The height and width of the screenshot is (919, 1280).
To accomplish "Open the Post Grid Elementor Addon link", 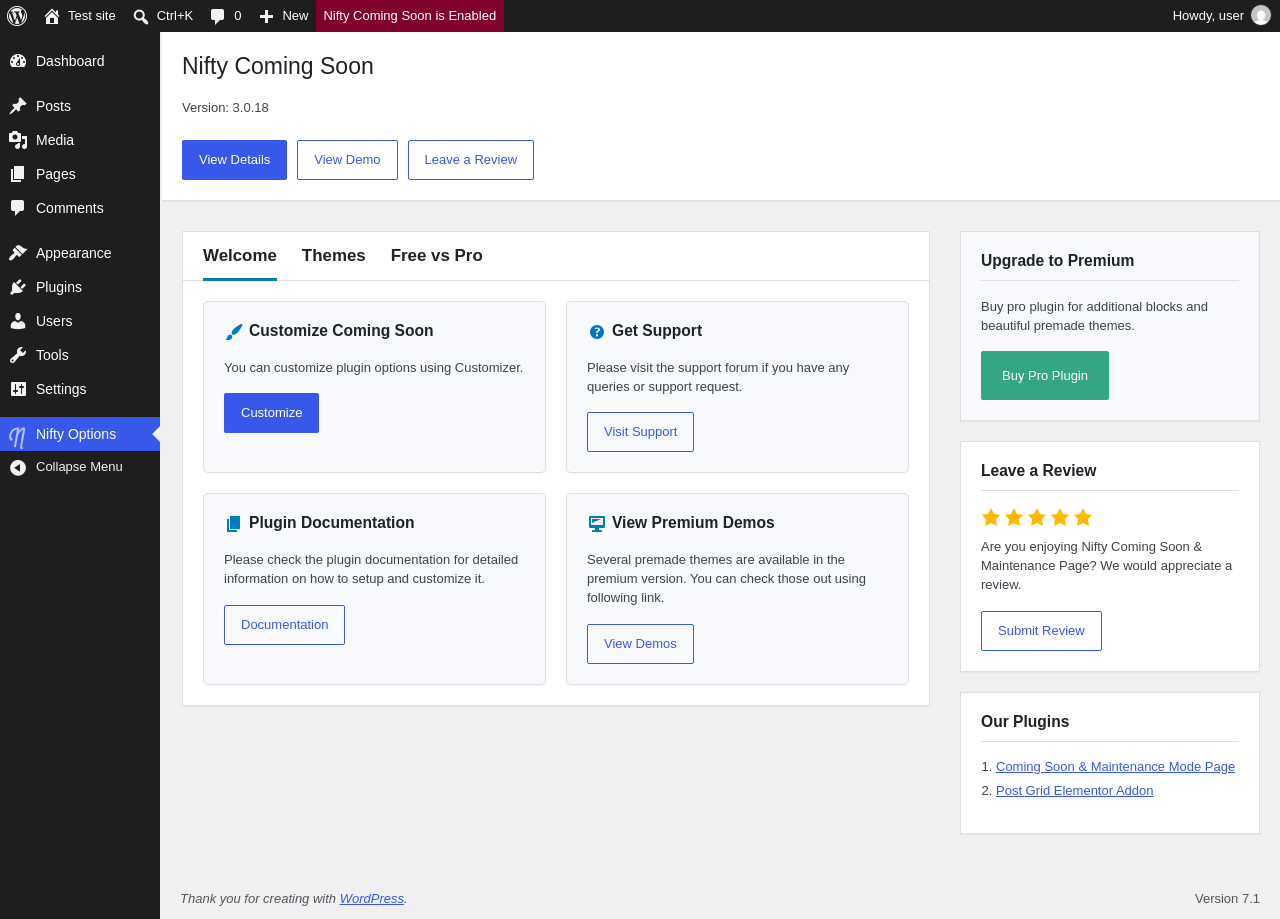I will (x=1074, y=791).
